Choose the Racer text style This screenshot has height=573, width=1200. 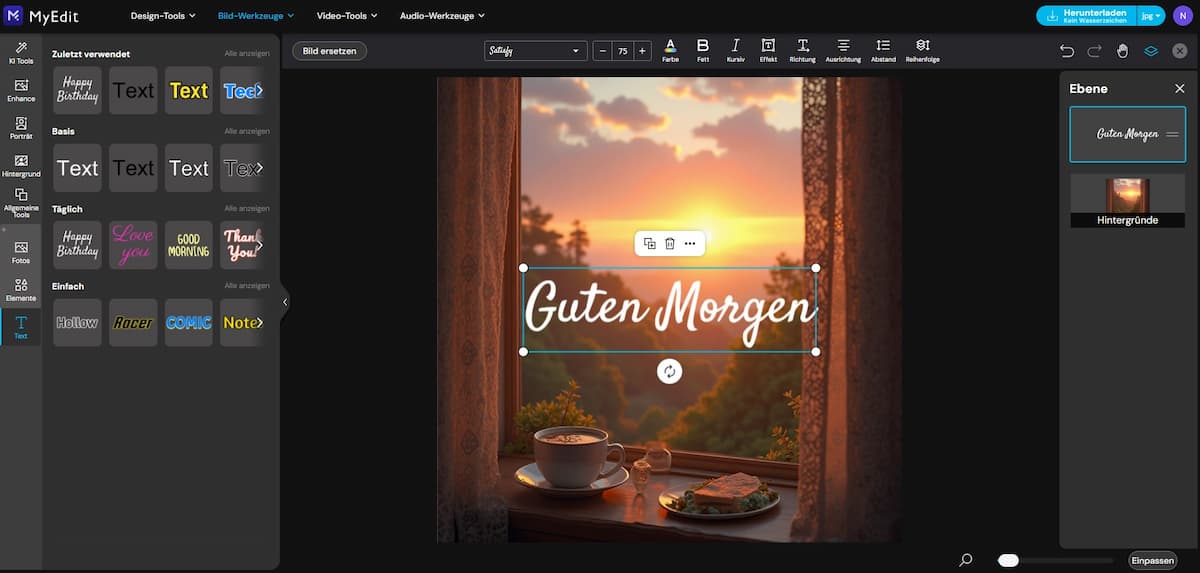(133, 323)
